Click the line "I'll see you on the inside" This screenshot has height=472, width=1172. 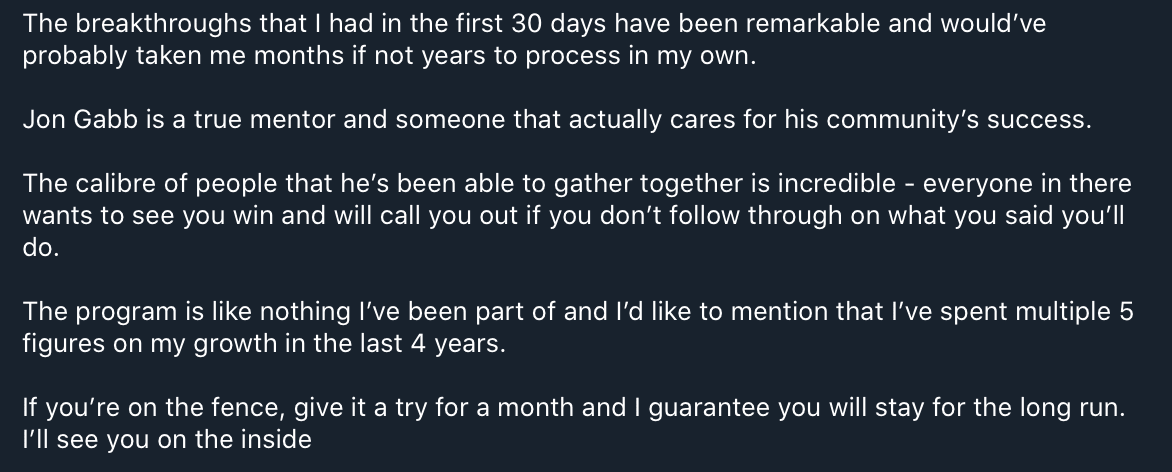(x=166, y=440)
